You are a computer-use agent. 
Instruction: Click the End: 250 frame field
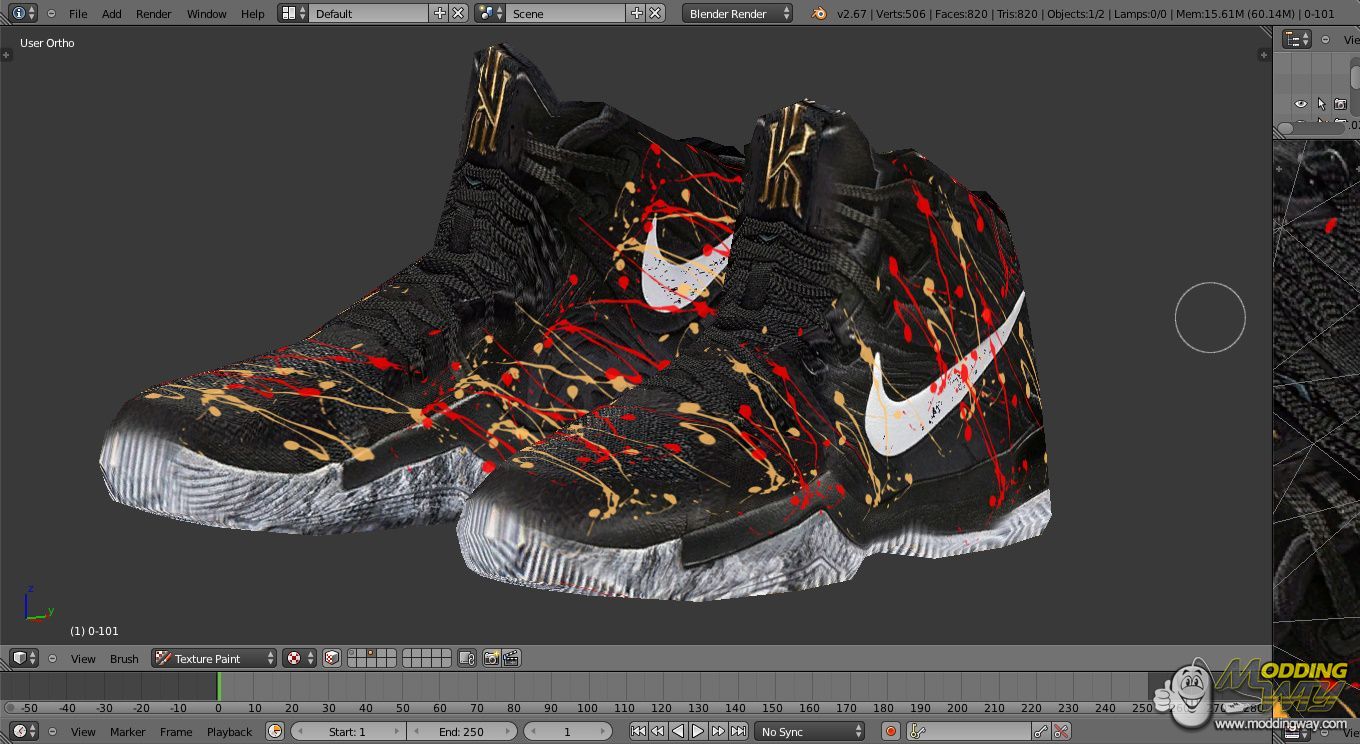pos(461,732)
